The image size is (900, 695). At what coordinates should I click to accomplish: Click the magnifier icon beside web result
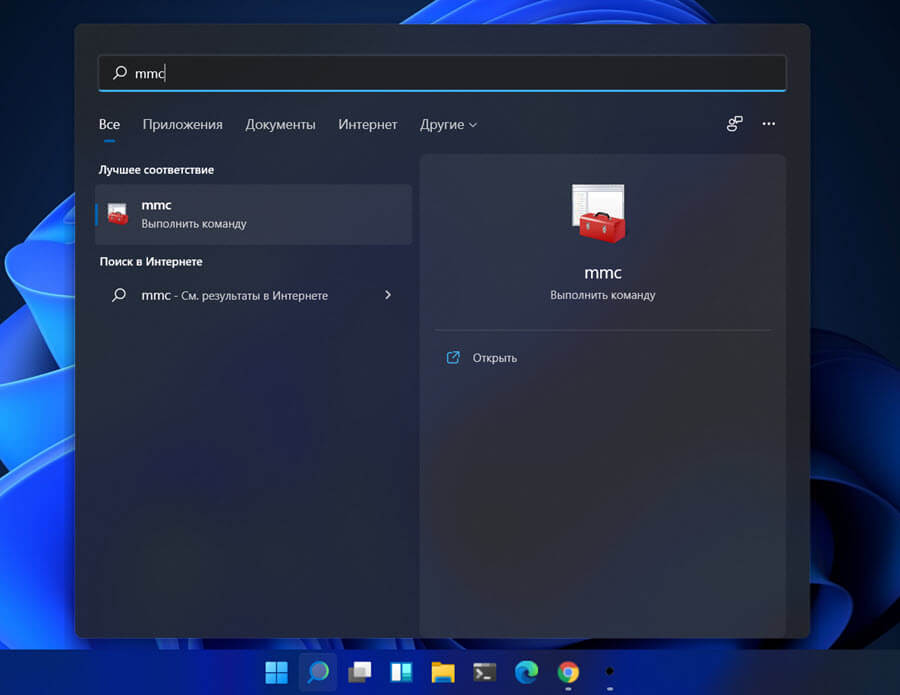click(119, 295)
